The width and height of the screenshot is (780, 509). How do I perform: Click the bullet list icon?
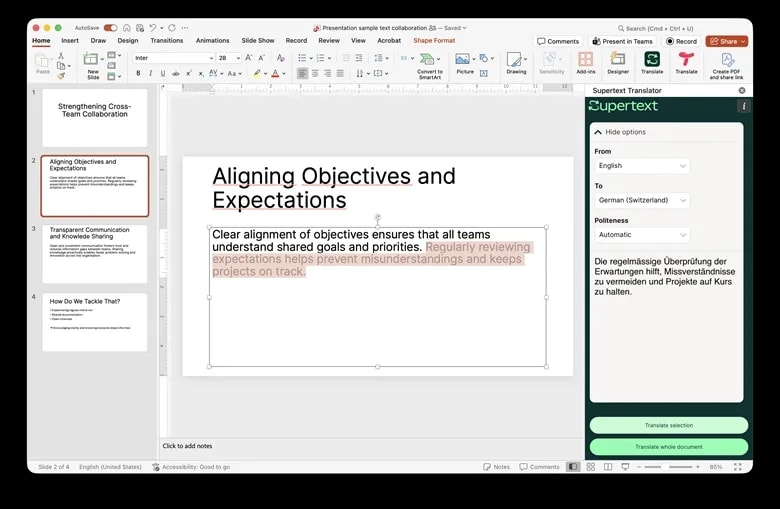pos(302,58)
